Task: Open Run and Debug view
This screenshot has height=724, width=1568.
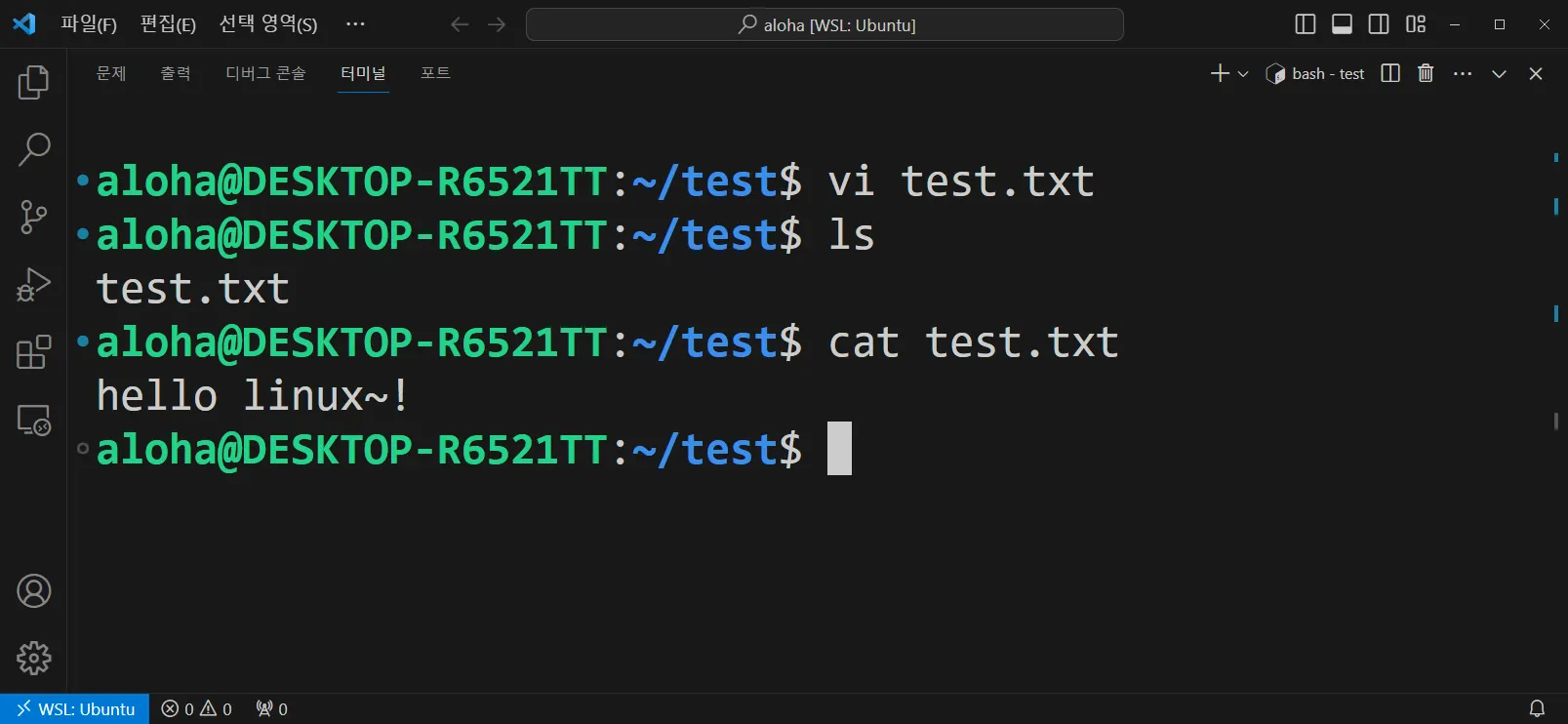Action: tap(33, 285)
